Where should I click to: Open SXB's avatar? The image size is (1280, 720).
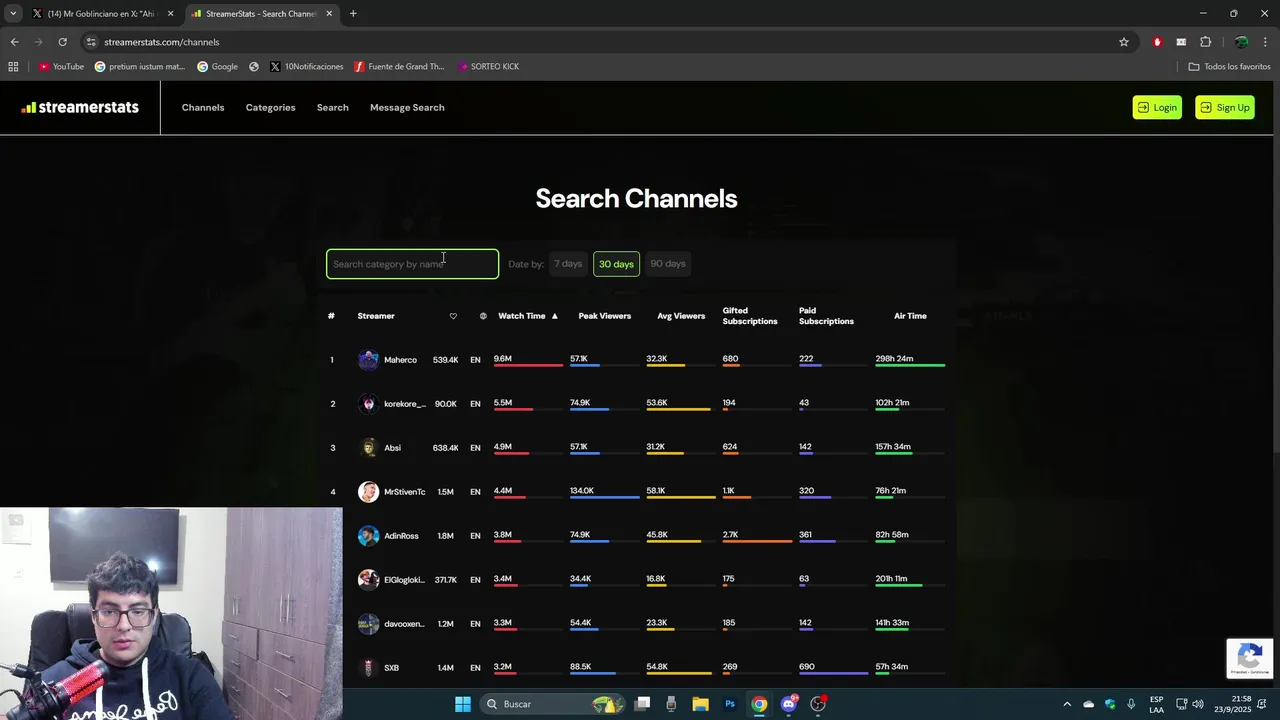click(369, 668)
